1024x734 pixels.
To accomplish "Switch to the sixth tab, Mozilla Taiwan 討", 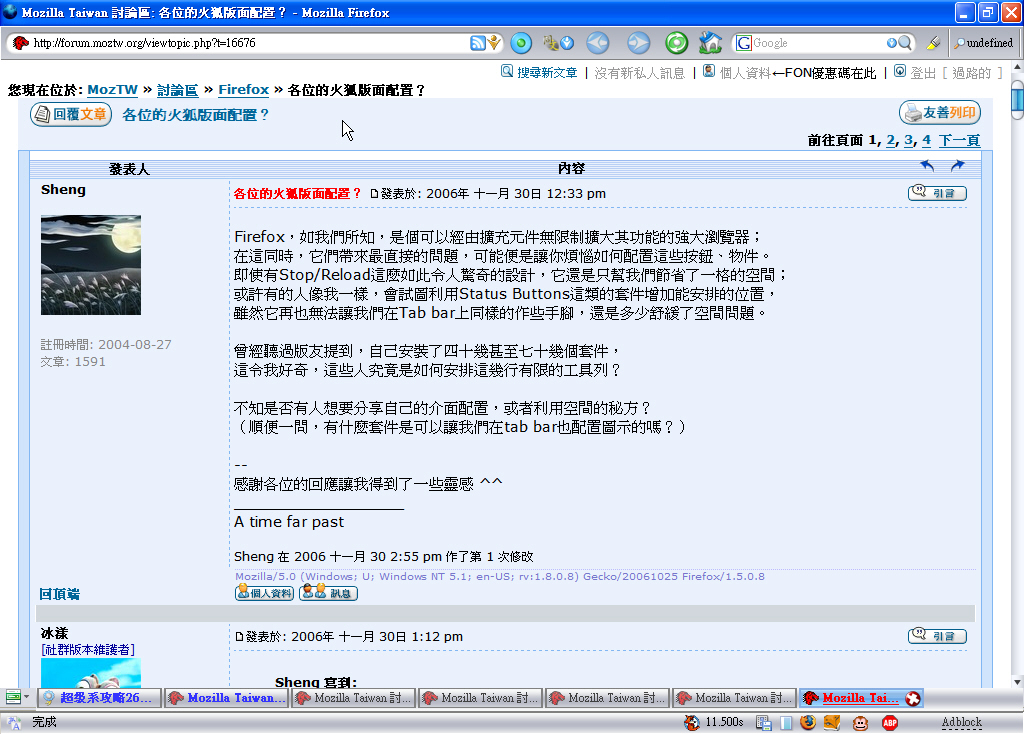I will [x=734, y=698].
